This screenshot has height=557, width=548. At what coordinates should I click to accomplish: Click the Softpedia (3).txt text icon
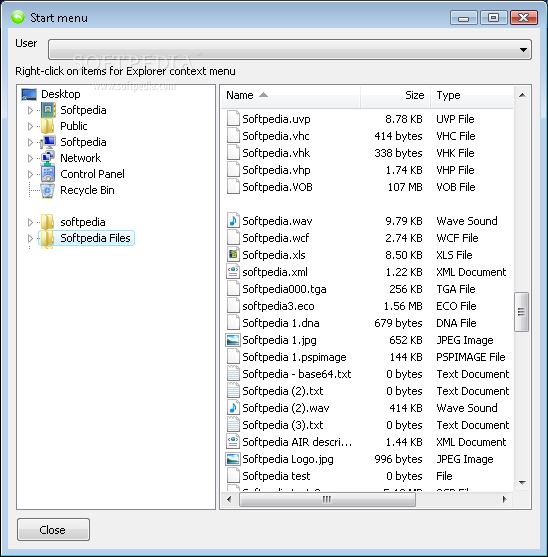(x=233, y=425)
